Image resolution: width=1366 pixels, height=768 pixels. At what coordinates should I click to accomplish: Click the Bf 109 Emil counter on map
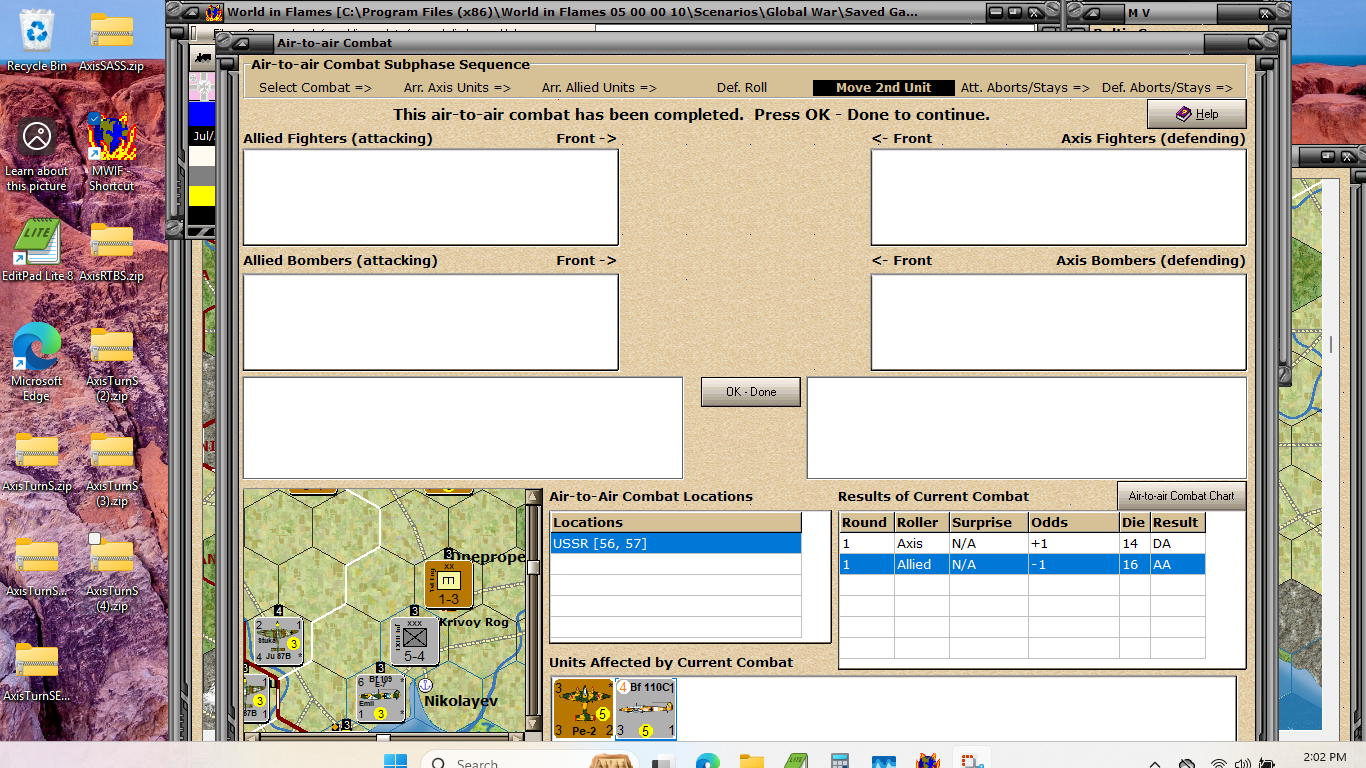[x=381, y=697]
